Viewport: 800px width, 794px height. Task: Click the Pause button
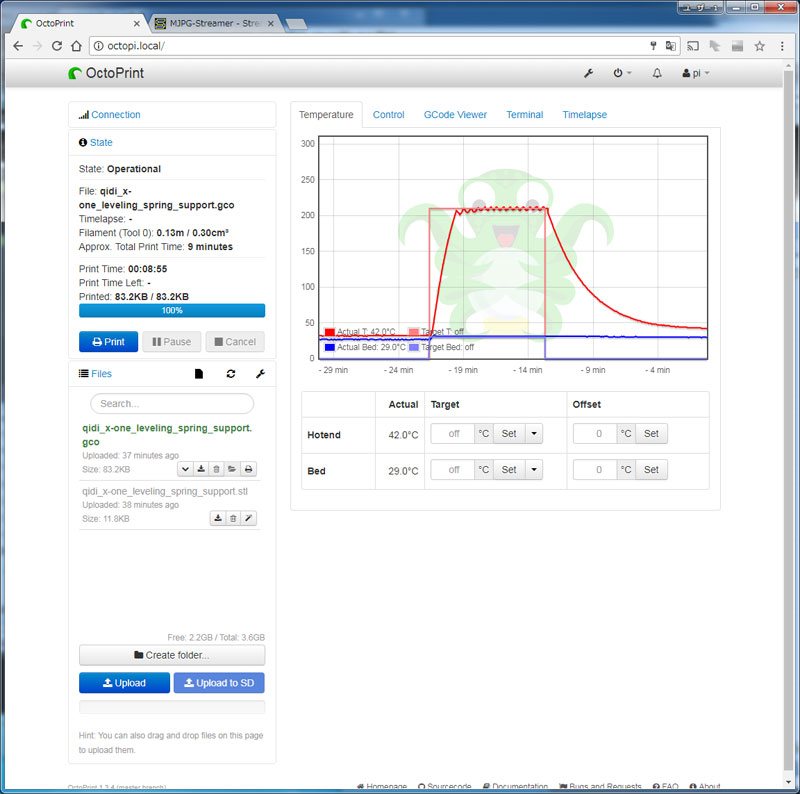[x=171, y=342]
